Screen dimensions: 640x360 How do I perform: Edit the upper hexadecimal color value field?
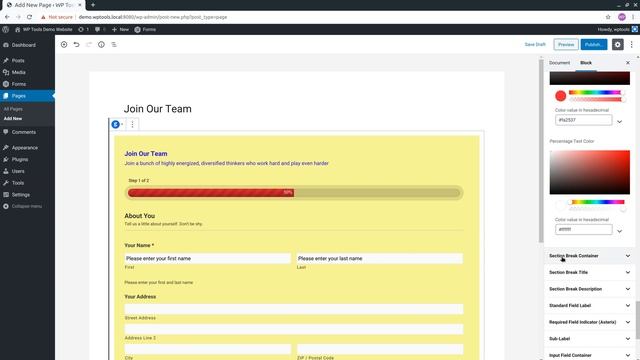(x=584, y=120)
